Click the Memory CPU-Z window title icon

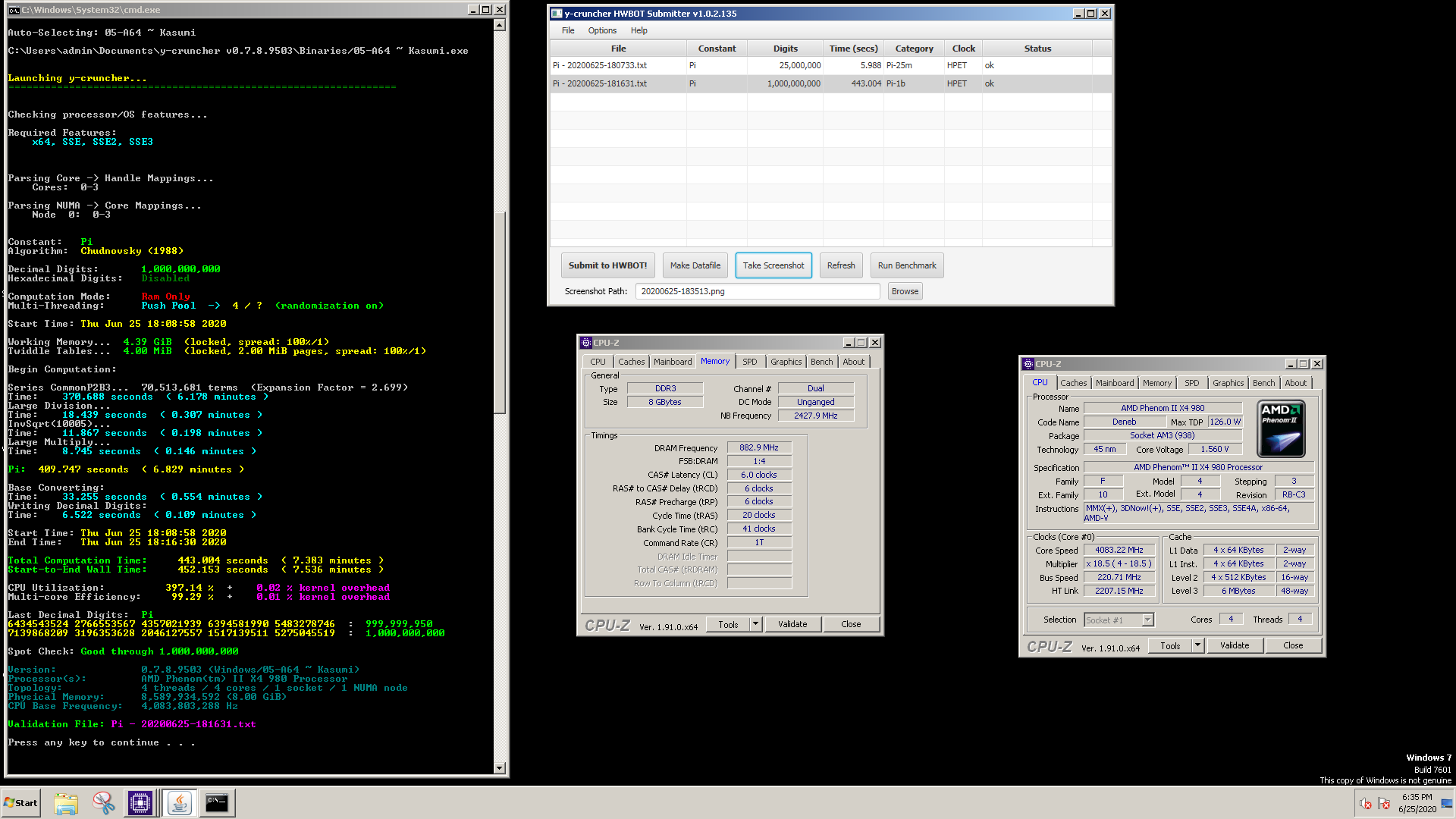[x=585, y=343]
